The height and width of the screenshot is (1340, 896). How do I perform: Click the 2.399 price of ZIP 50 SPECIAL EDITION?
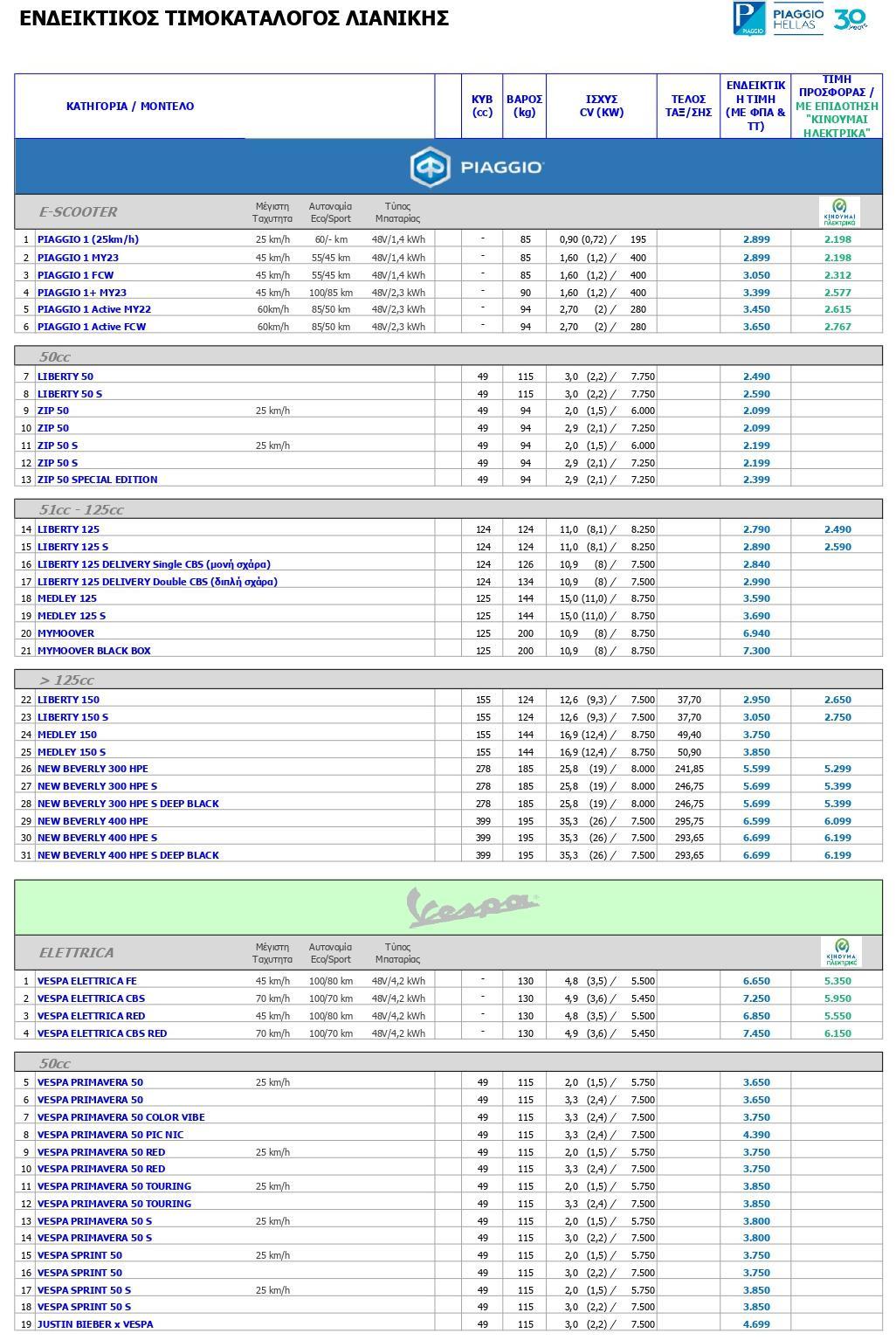tap(756, 480)
